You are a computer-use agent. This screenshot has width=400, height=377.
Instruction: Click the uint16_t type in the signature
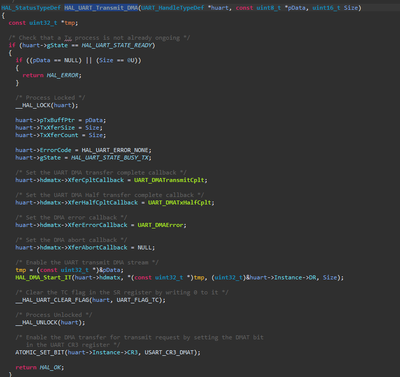pos(327,8)
